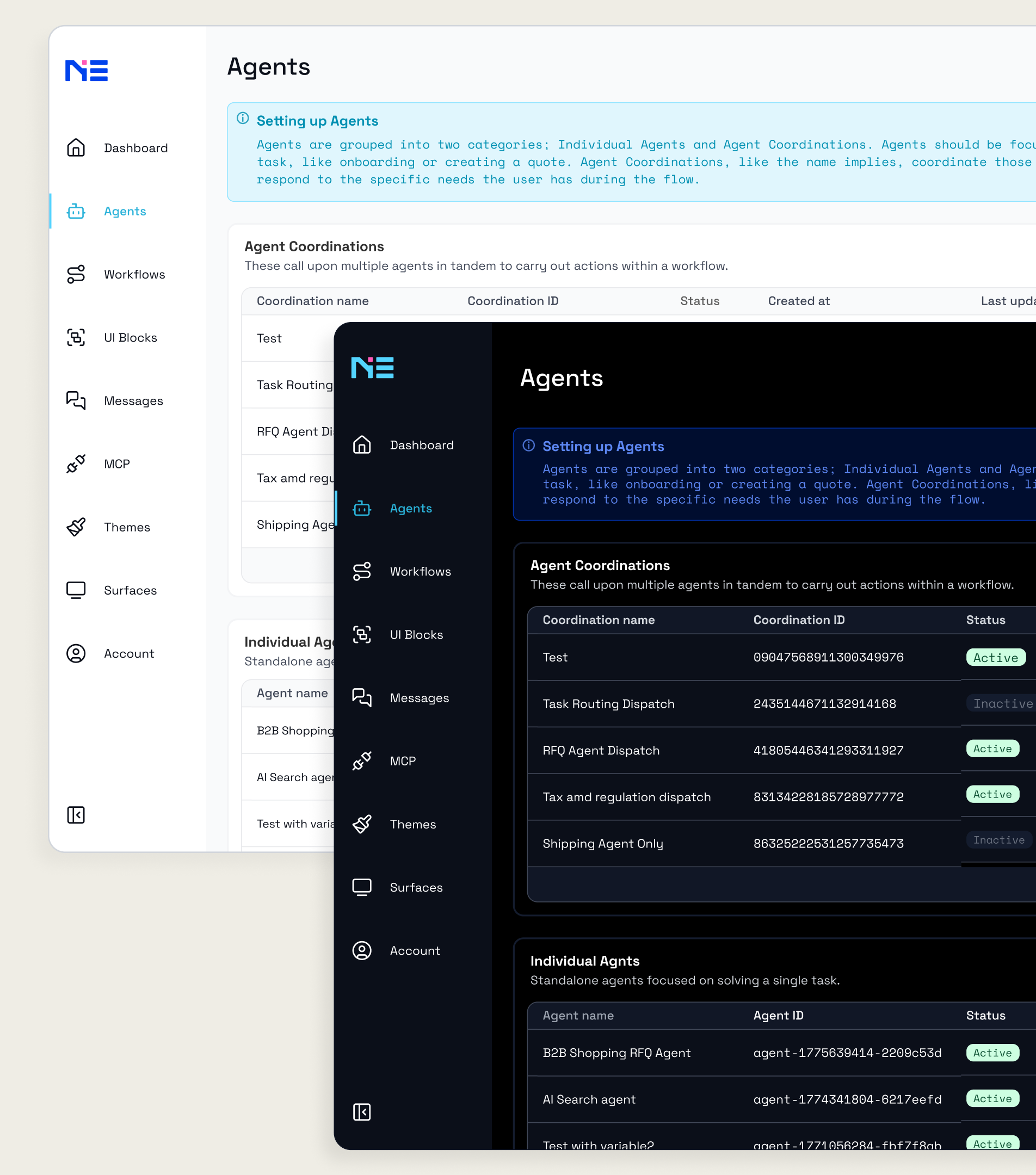
Task: Click Active badge for Tax amd regulation dispatch
Action: click(992, 794)
